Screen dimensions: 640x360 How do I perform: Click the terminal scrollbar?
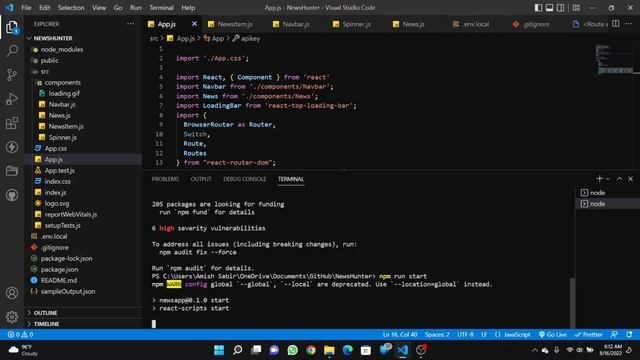coord(572,302)
